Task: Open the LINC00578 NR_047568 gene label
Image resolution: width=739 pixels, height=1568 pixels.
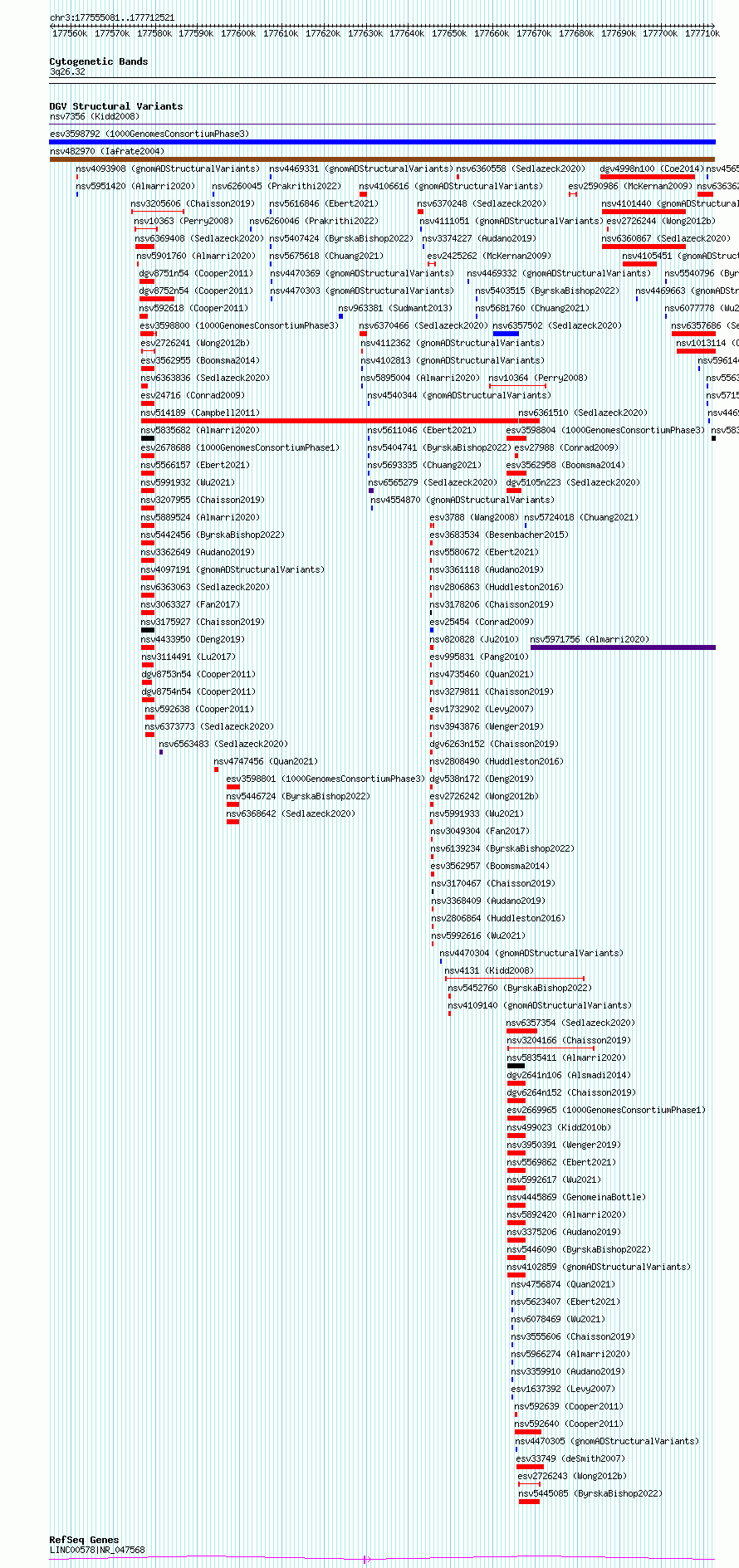Action: pos(97,1550)
